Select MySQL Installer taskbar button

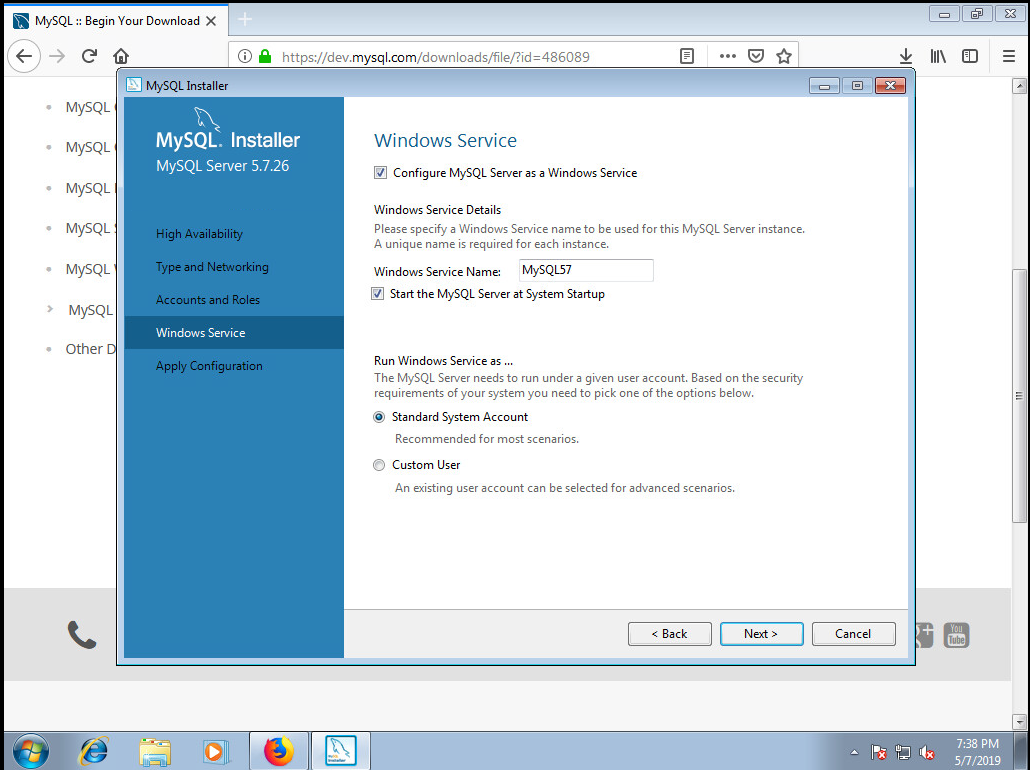click(x=340, y=751)
